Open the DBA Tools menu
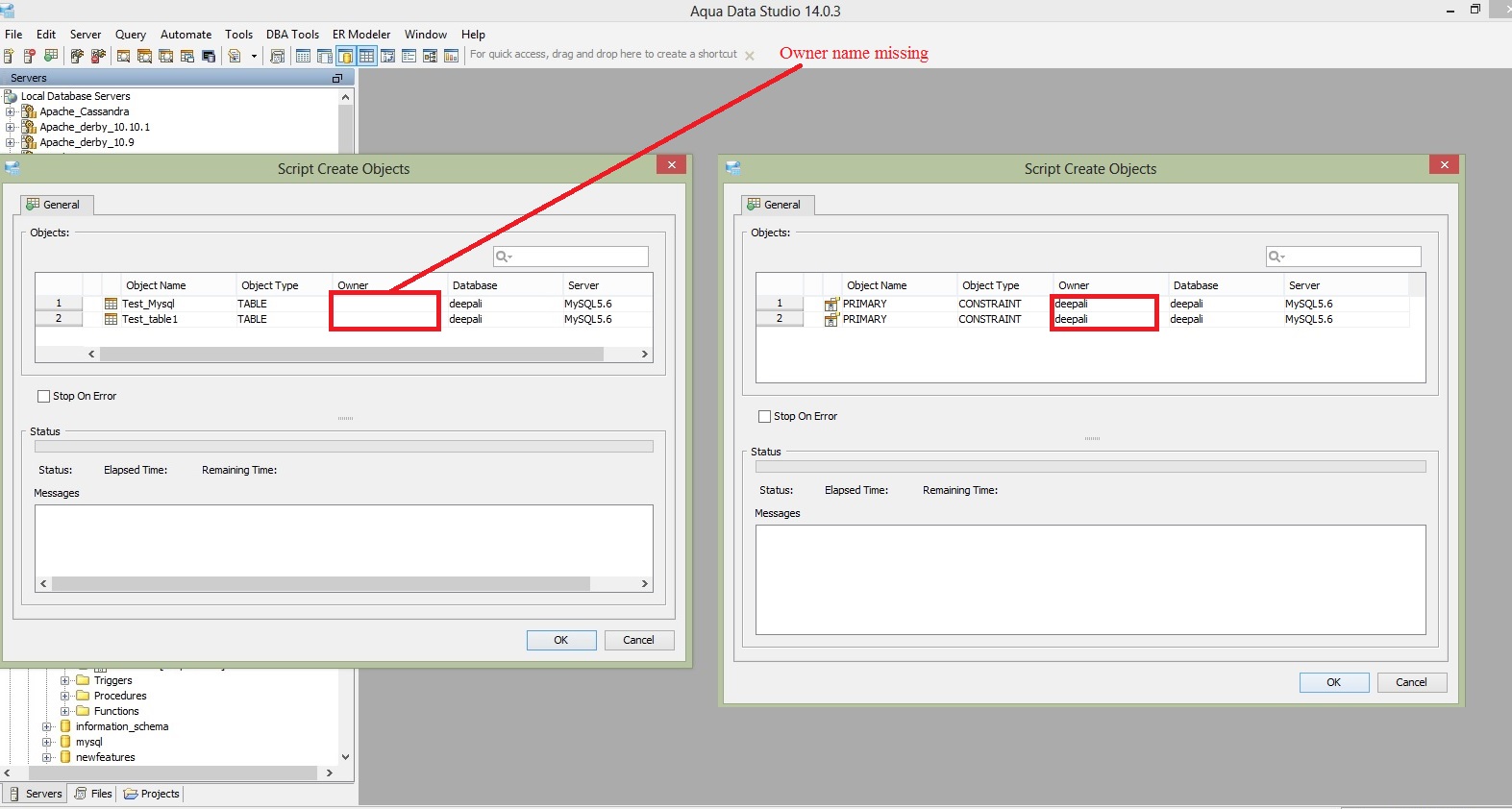This screenshot has height=809, width=1512. coord(292,35)
